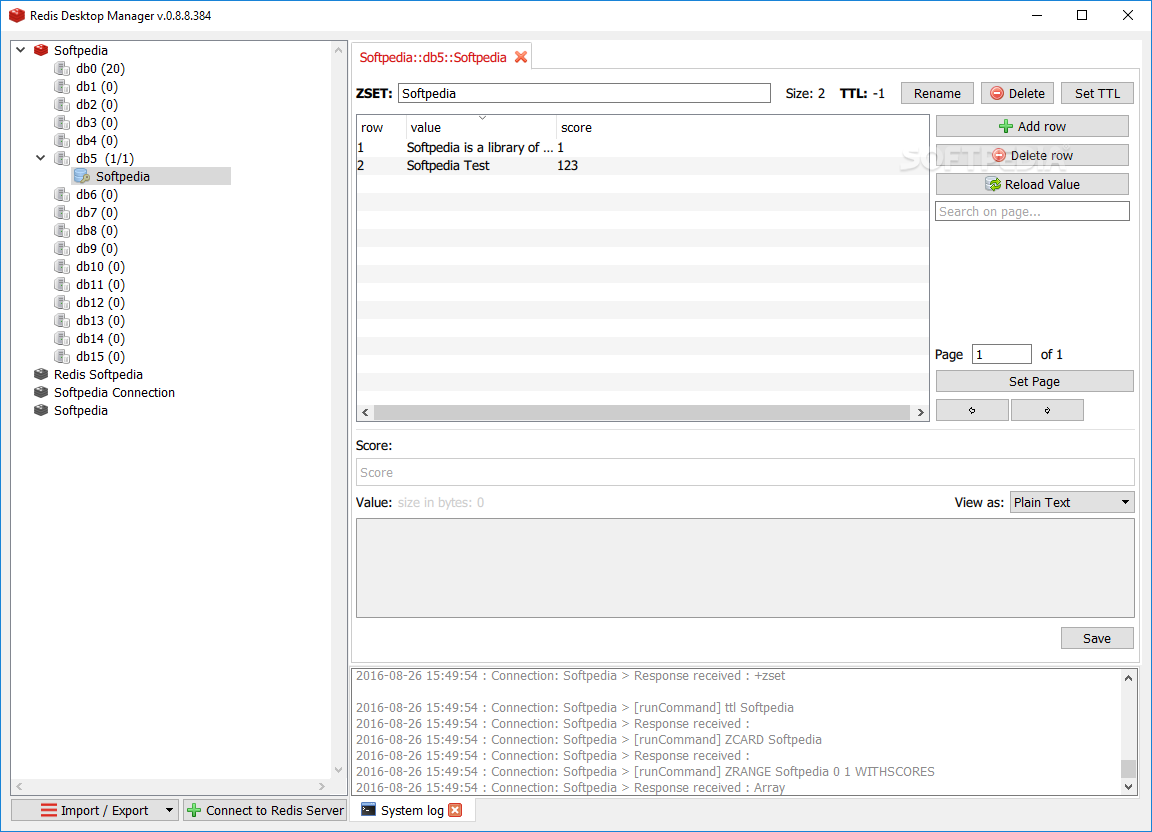Open the Set TTL dialog

pyautogui.click(x=1098, y=93)
